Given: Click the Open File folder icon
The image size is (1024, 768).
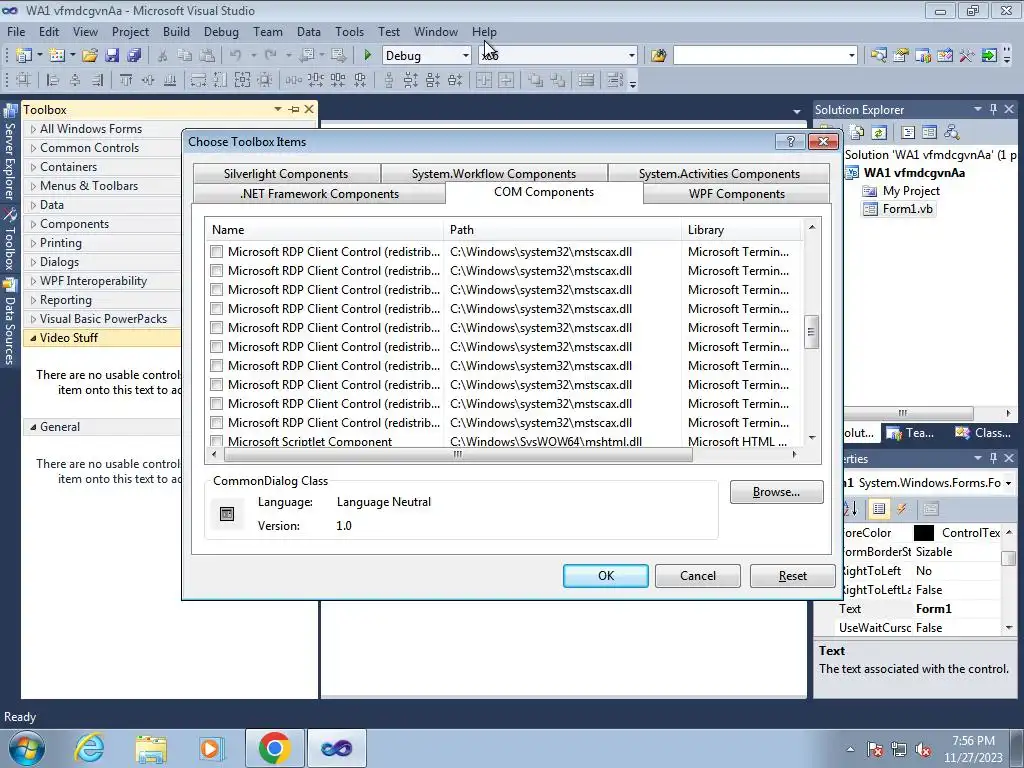Looking at the screenshot, I should (90, 56).
